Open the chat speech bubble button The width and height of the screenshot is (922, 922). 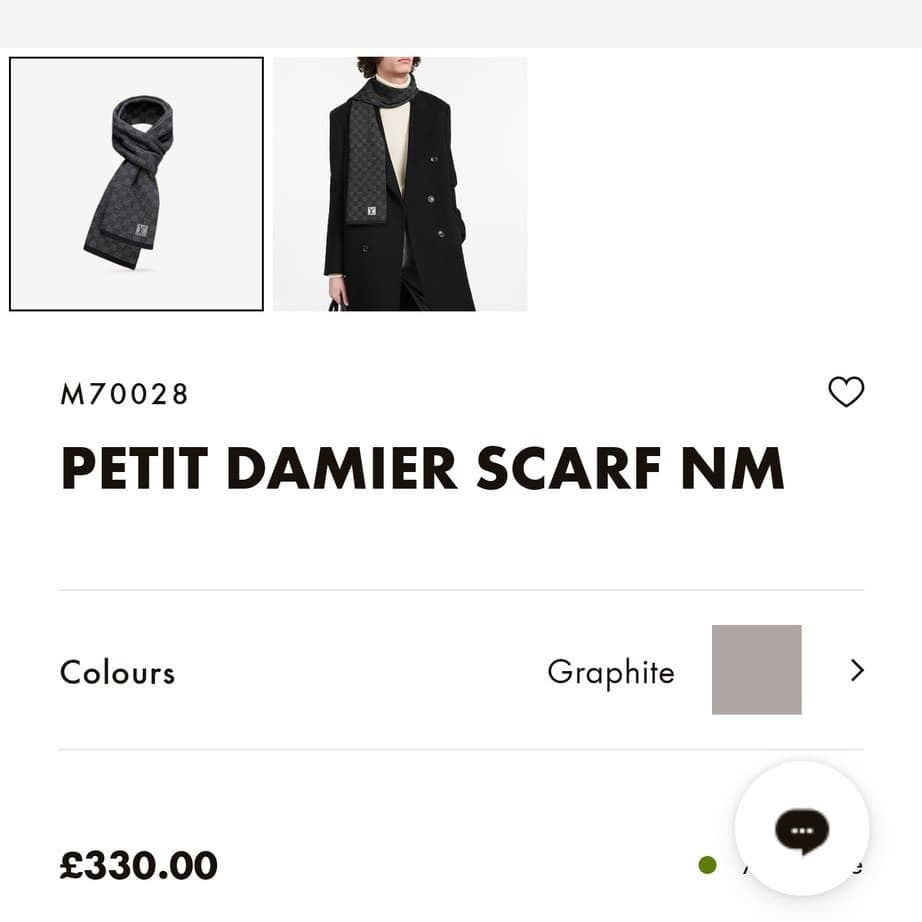pos(801,829)
